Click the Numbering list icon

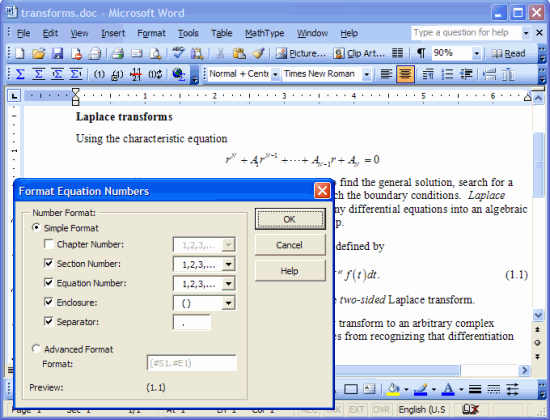(x=447, y=74)
